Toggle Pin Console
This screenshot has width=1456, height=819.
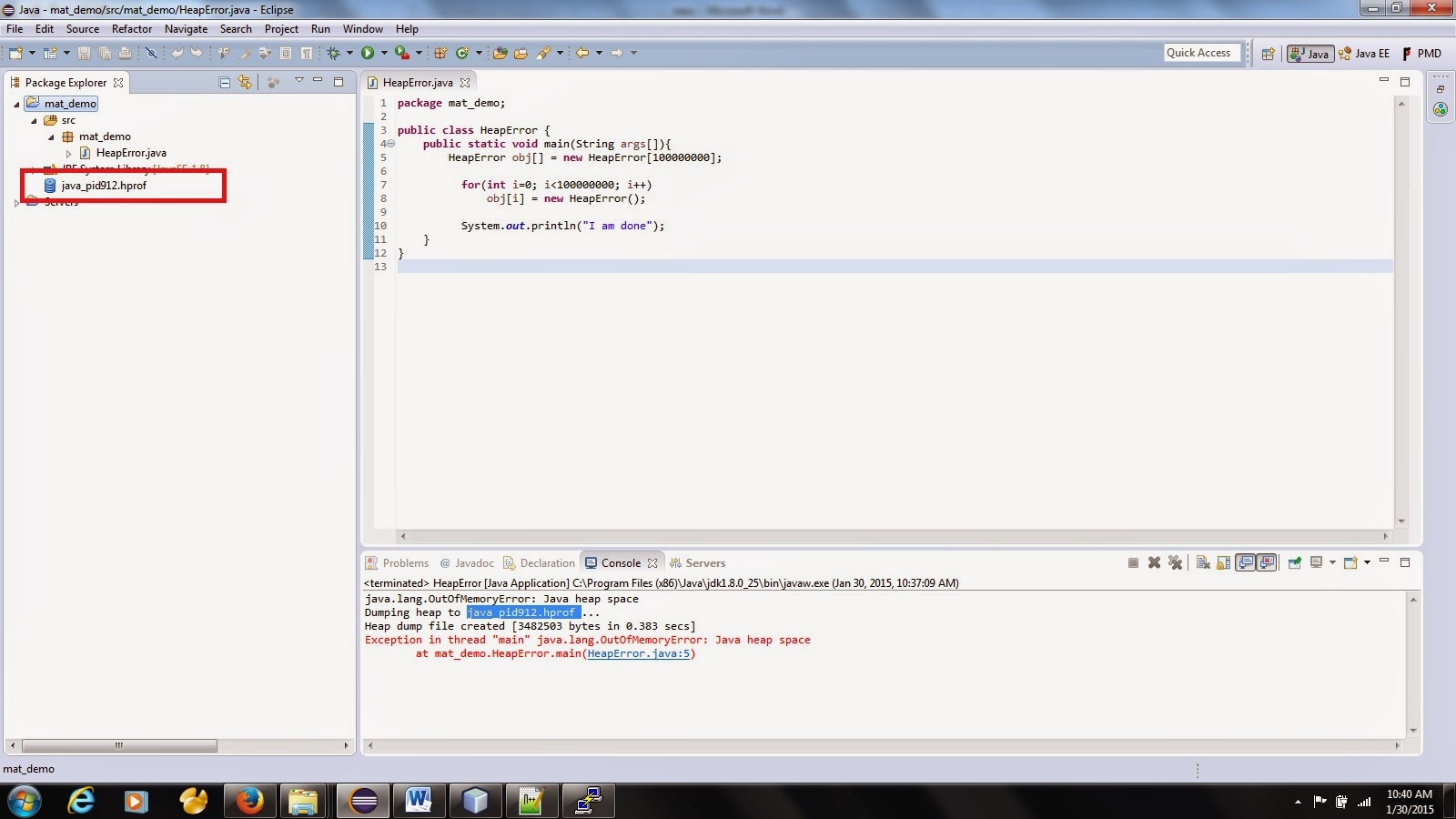[1294, 562]
